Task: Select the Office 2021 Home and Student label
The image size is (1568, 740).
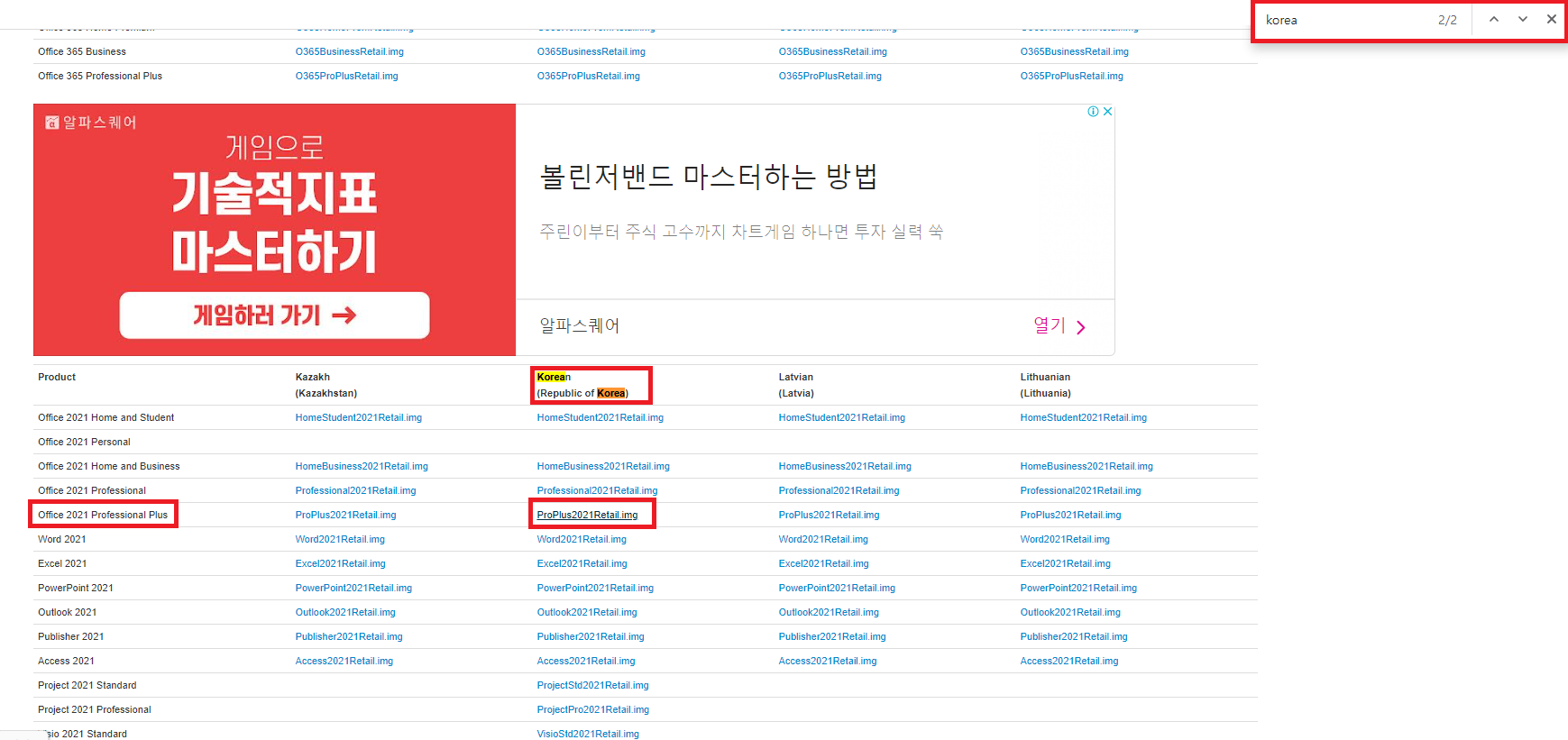Action: [106, 417]
